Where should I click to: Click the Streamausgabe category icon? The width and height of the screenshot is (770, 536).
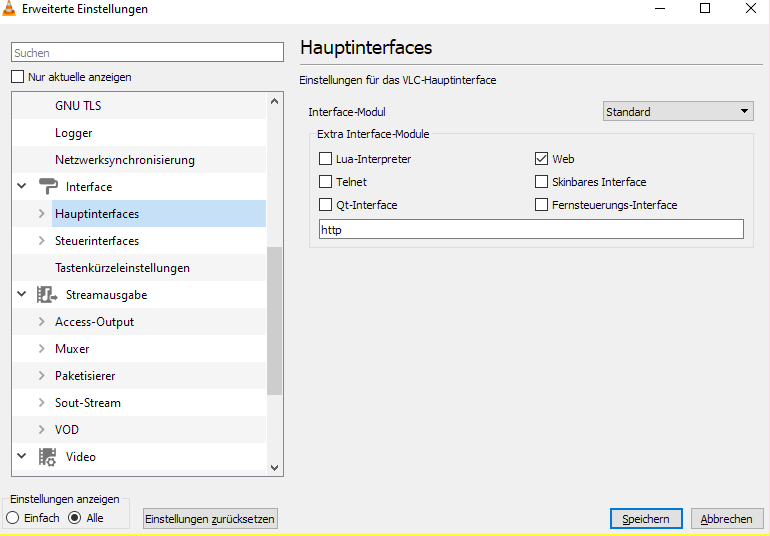[x=47, y=295]
